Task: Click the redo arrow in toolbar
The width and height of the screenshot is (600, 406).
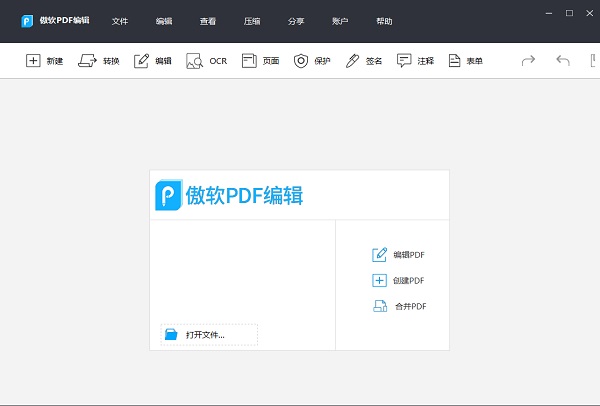Action: coord(528,60)
